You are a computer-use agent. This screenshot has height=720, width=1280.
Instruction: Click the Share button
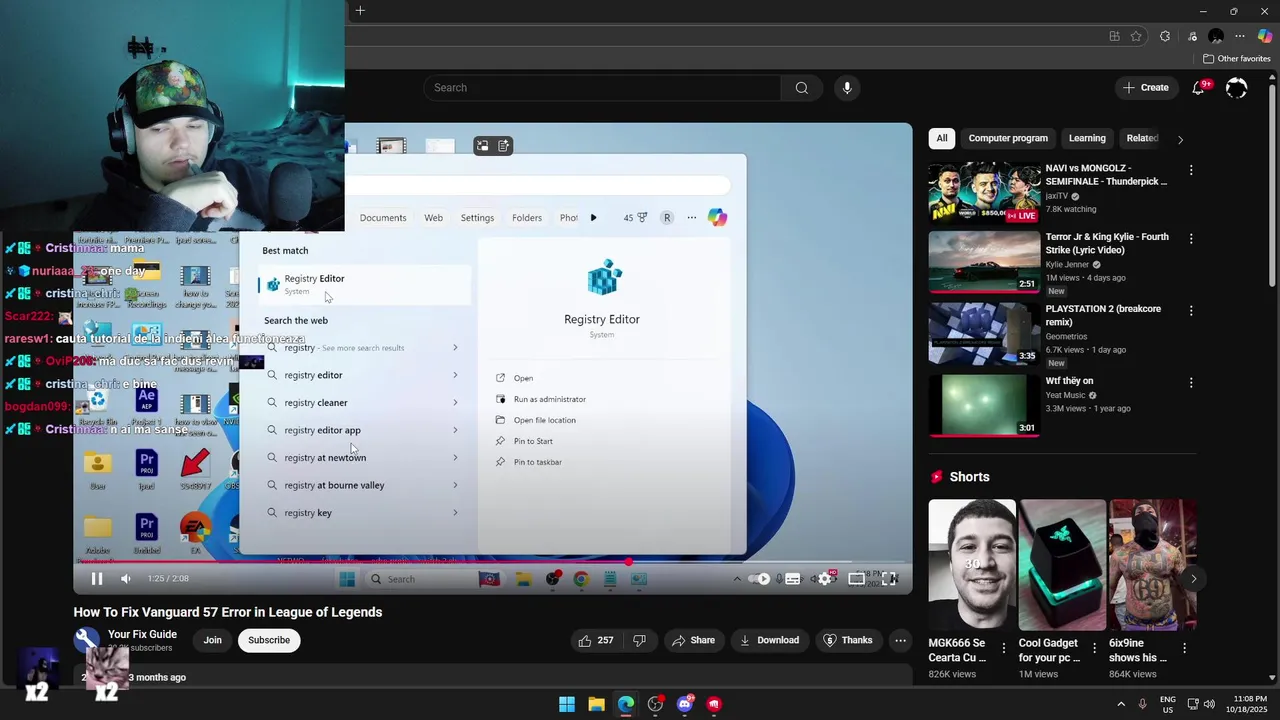(693, 640)
